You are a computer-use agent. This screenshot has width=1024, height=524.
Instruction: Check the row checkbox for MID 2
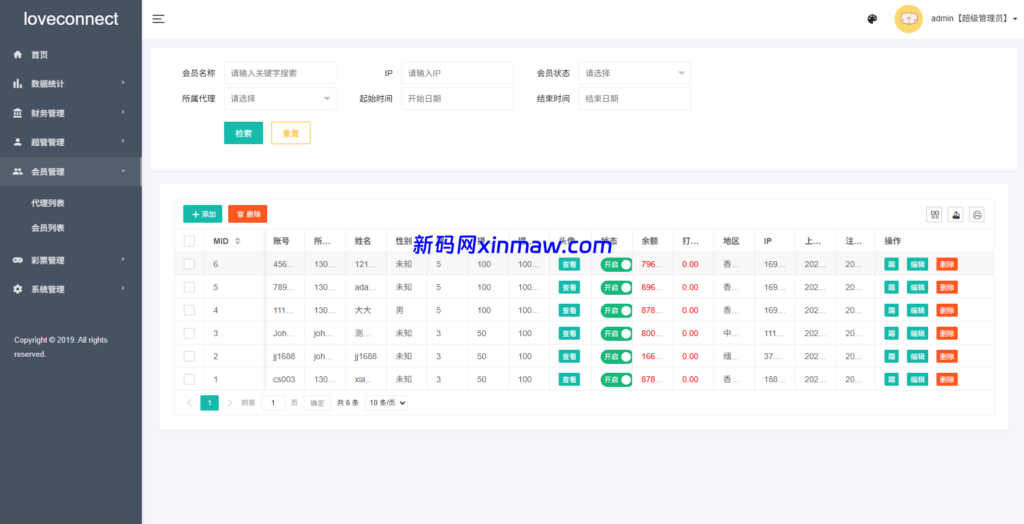(x=189, y=356)
